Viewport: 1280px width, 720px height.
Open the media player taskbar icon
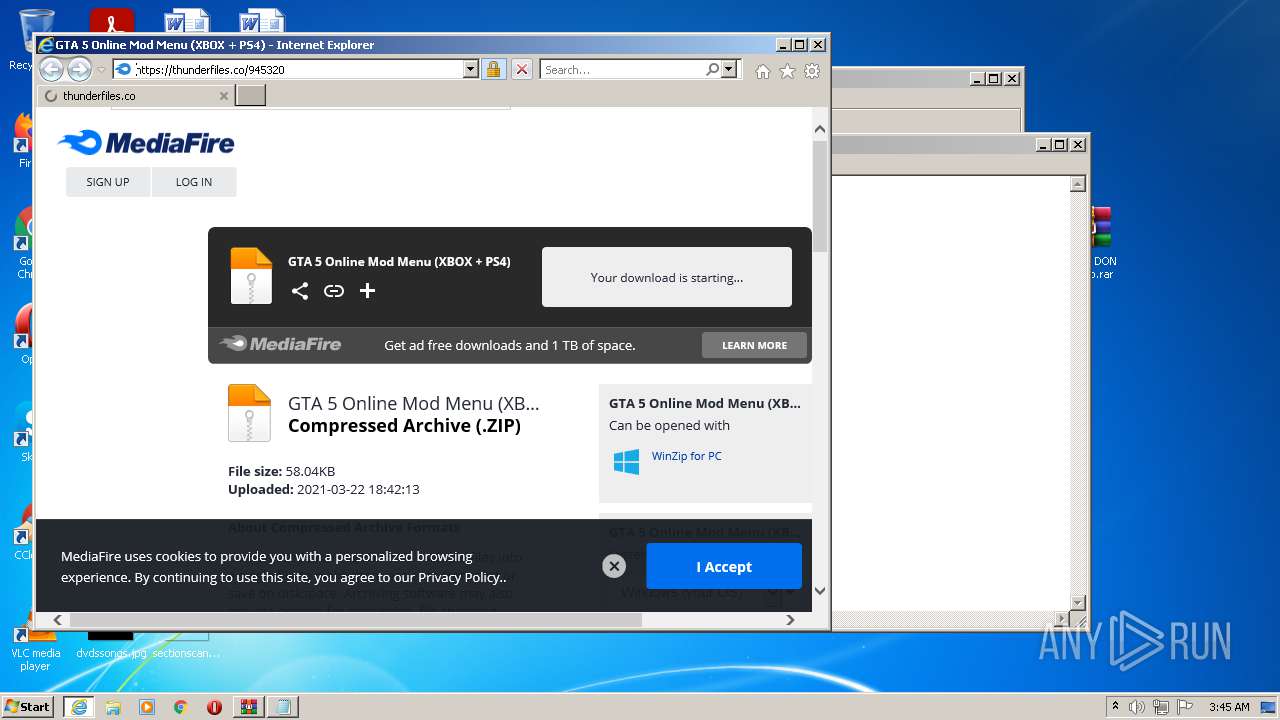click(x=147, y=706)
